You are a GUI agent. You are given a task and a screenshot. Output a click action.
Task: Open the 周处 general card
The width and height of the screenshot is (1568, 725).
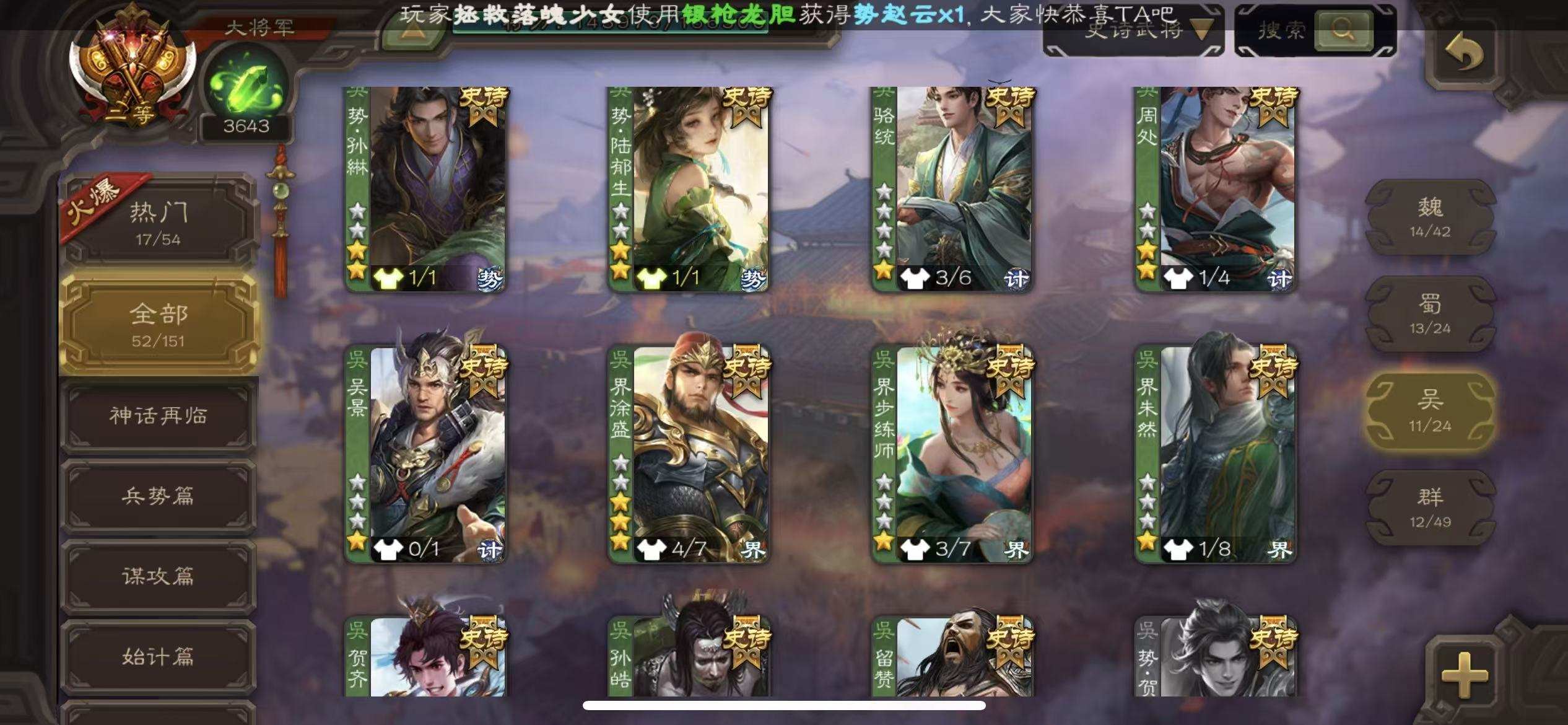click(x=1215, y=189)
